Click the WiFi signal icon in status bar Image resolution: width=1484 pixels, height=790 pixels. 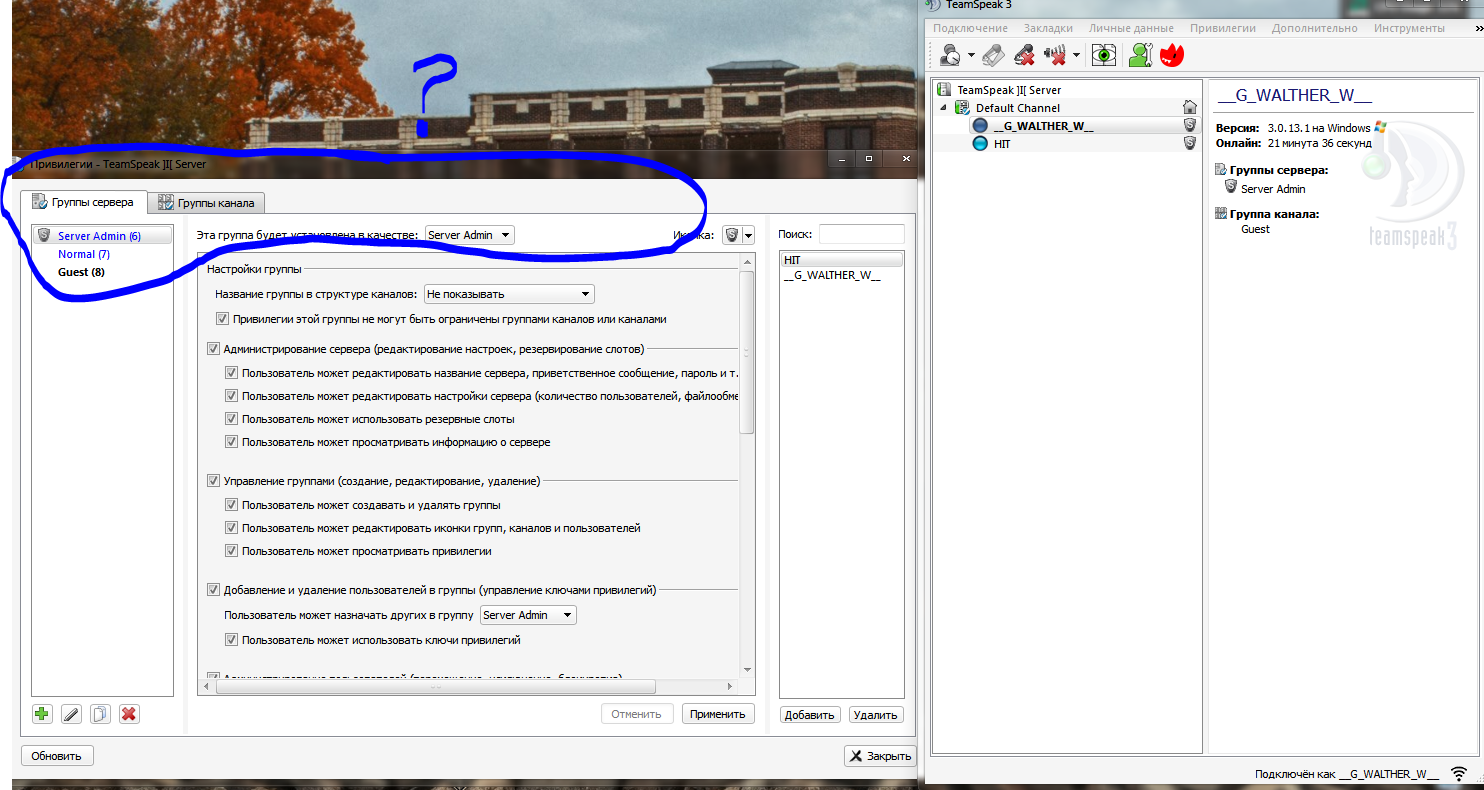click(x=1459, y=774)
